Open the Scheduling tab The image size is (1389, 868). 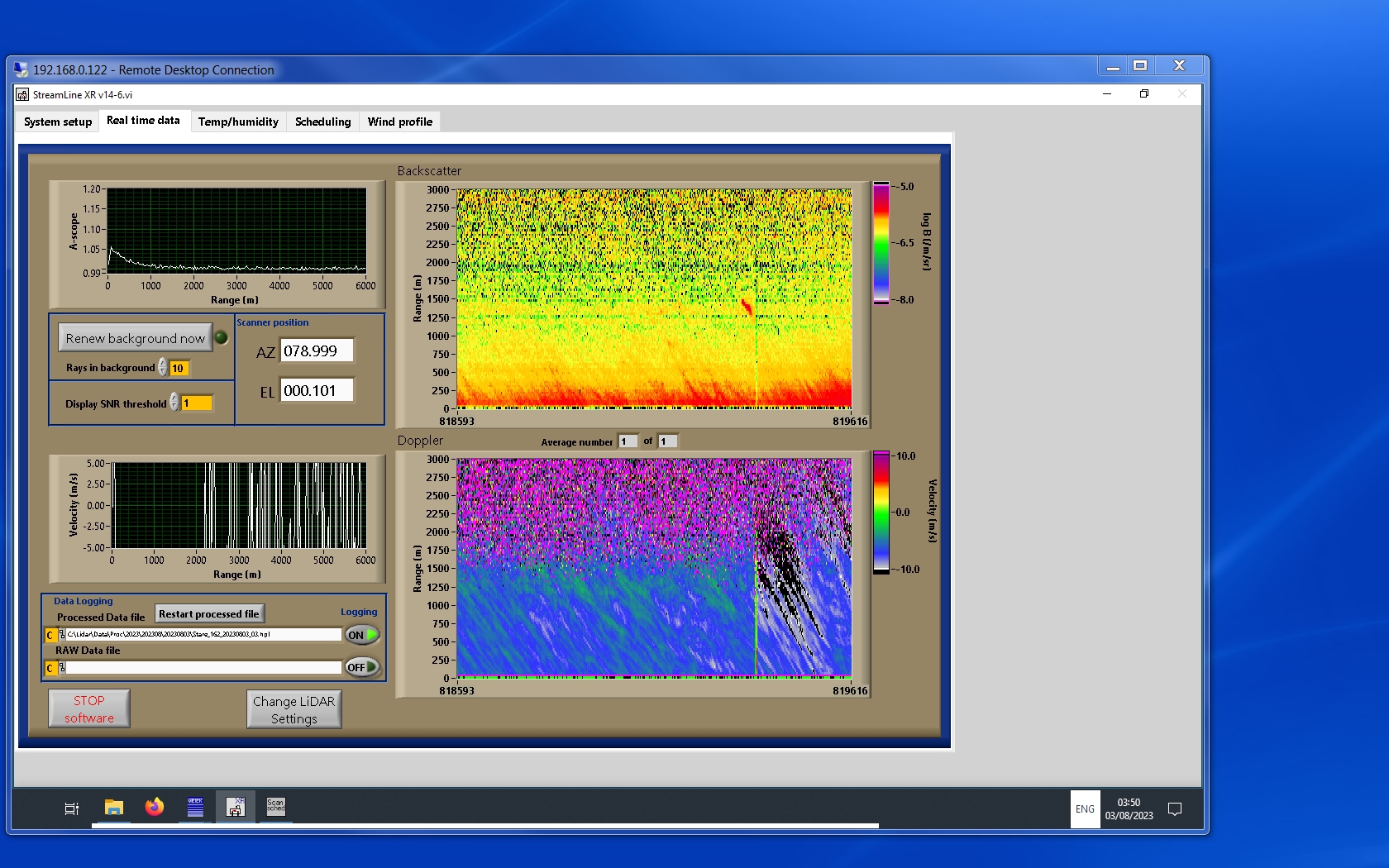[x=322, y=122]
